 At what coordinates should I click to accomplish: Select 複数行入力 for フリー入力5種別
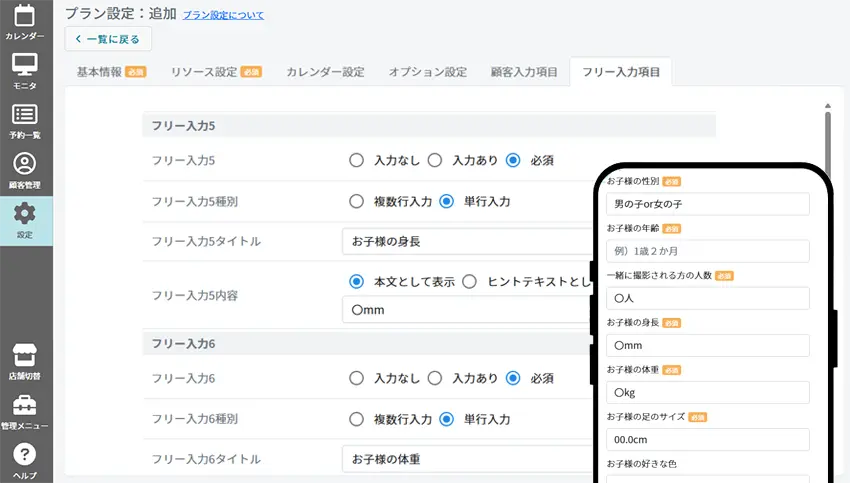pyautogui.click(x=356, y=202)
